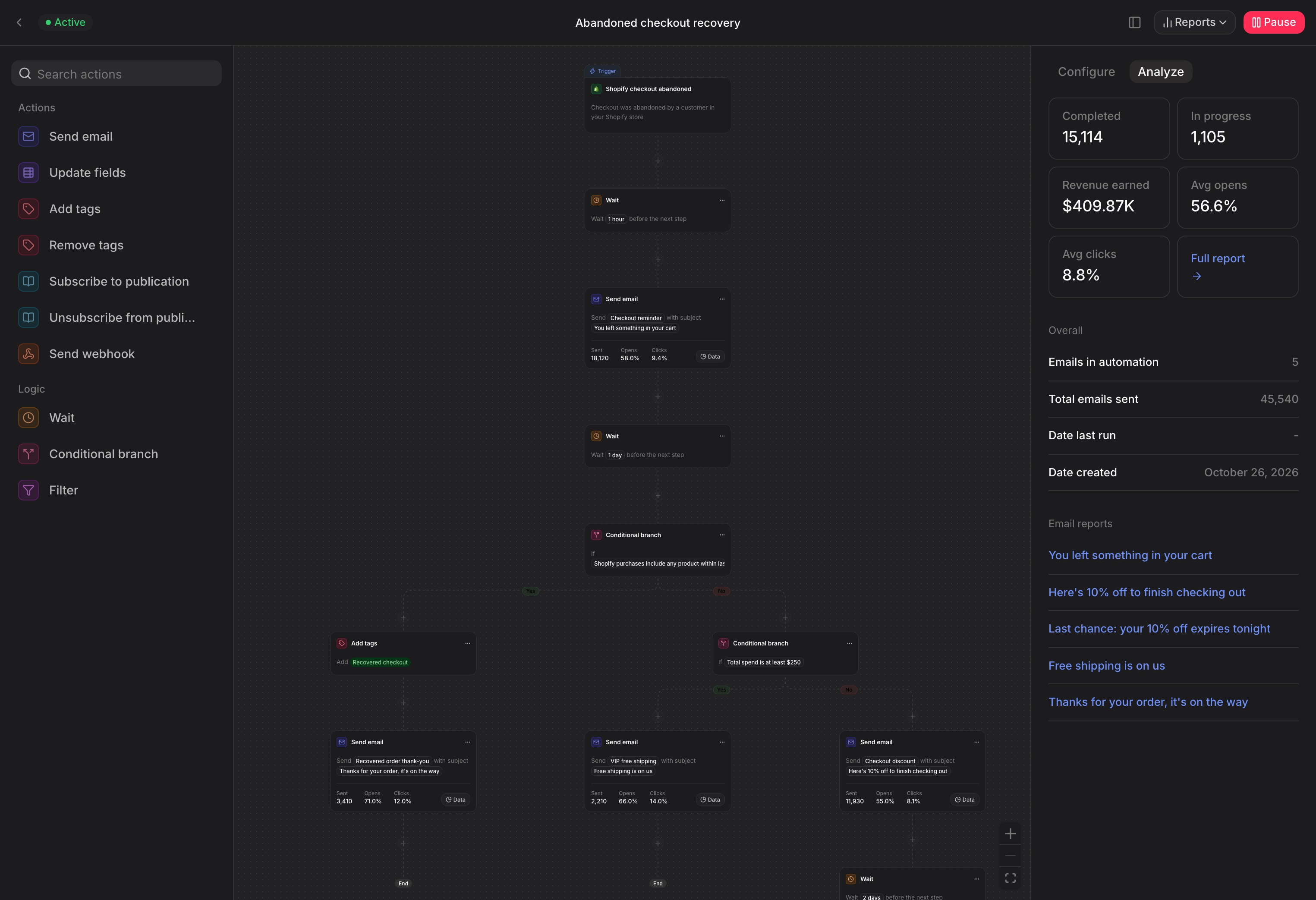The height and width of the screenshot is (900, 1316).
Task: Open 'Last chance: your 10% off expires tonight' report
Action: [x=1159, y=629]
